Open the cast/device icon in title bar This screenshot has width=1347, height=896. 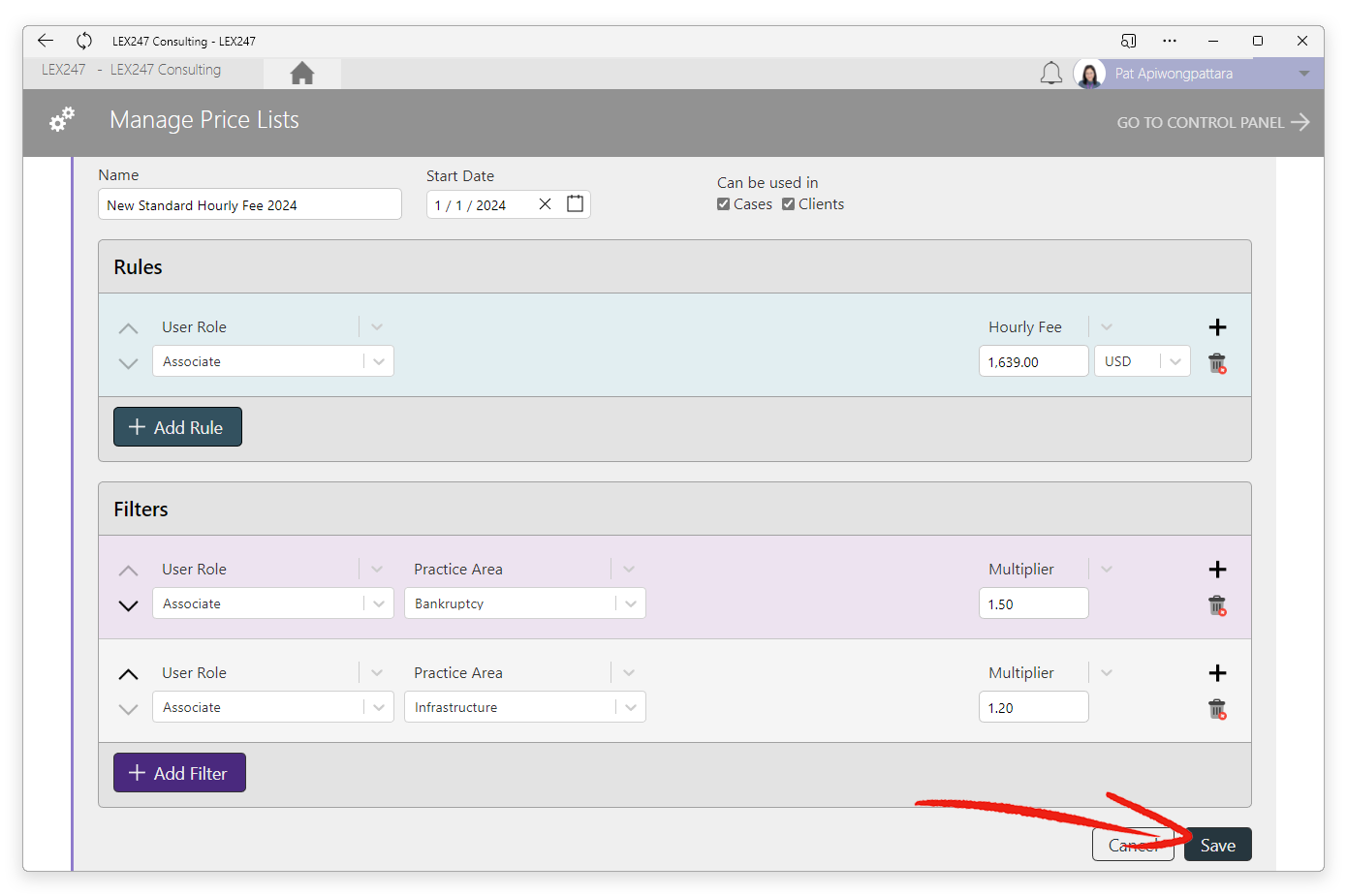1128,41
